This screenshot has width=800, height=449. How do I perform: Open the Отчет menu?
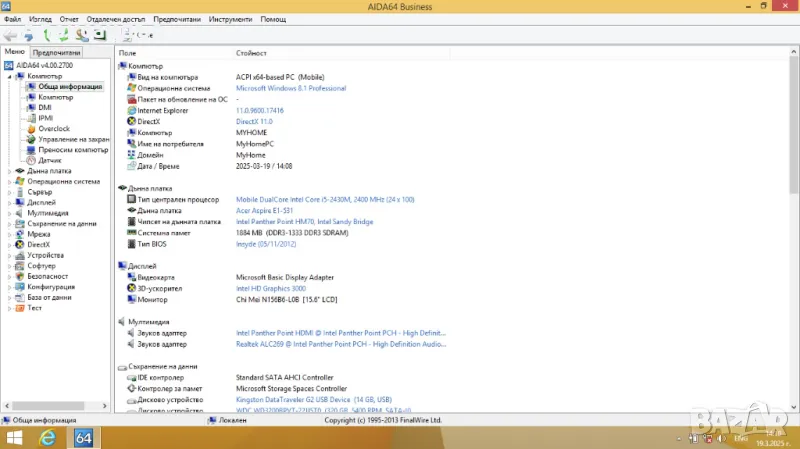[69, 19]
